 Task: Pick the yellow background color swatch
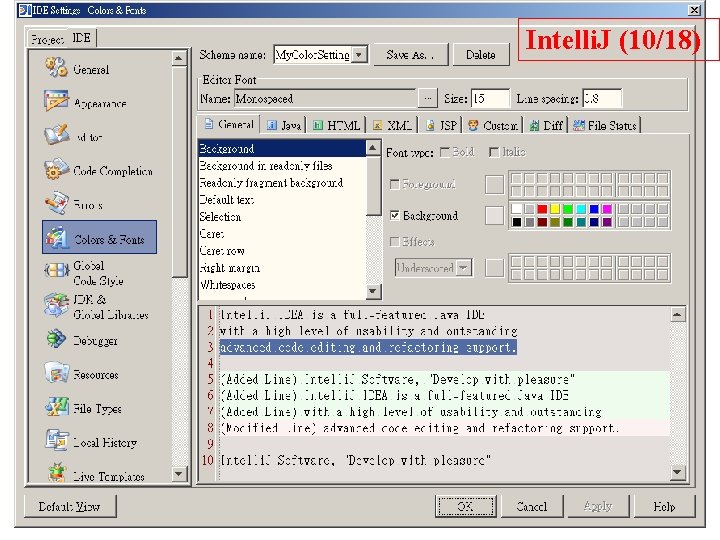555,209
